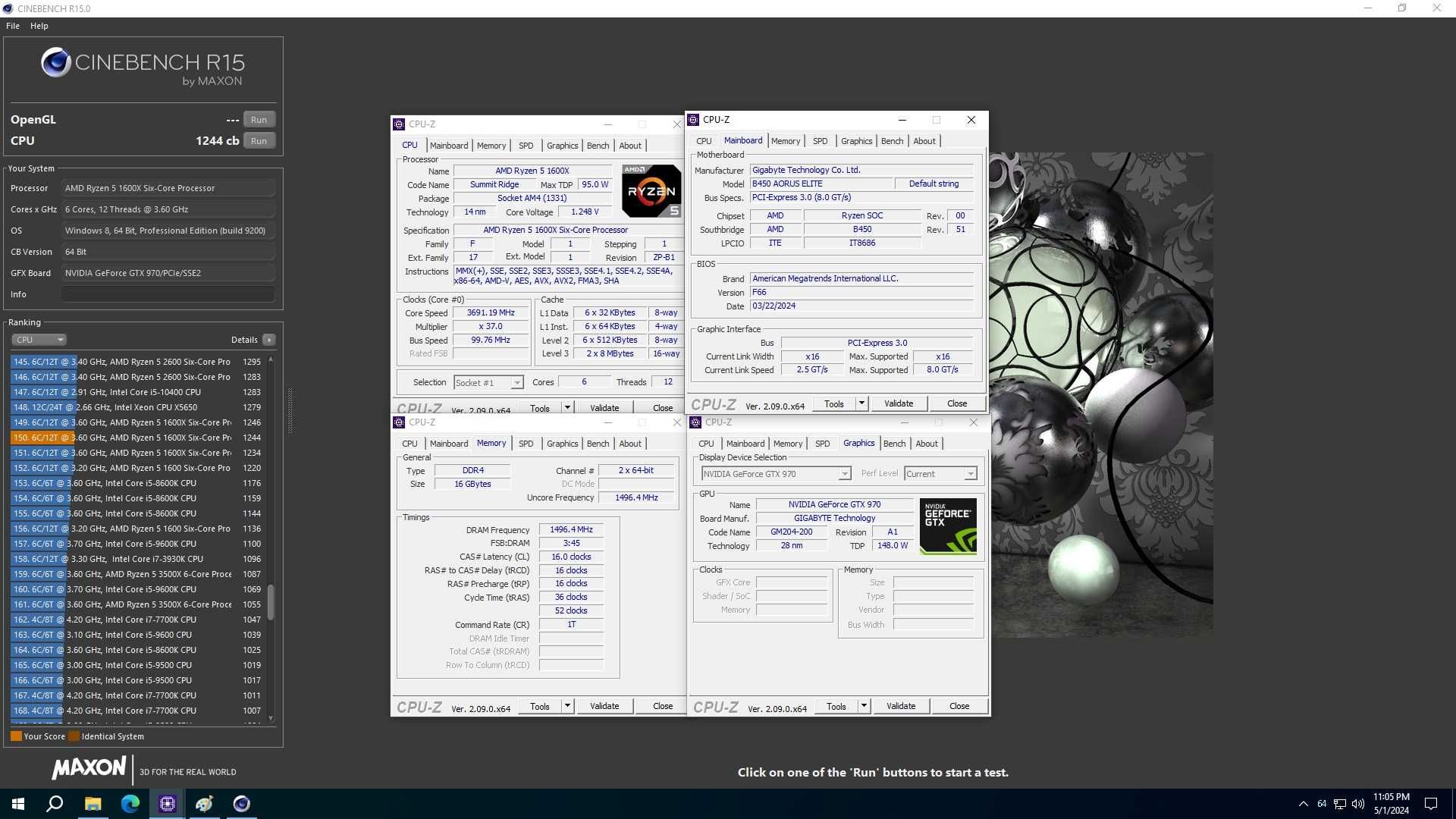
Task: Expand Tools arrow in Graphics window
Action: [x=864, y=706]
